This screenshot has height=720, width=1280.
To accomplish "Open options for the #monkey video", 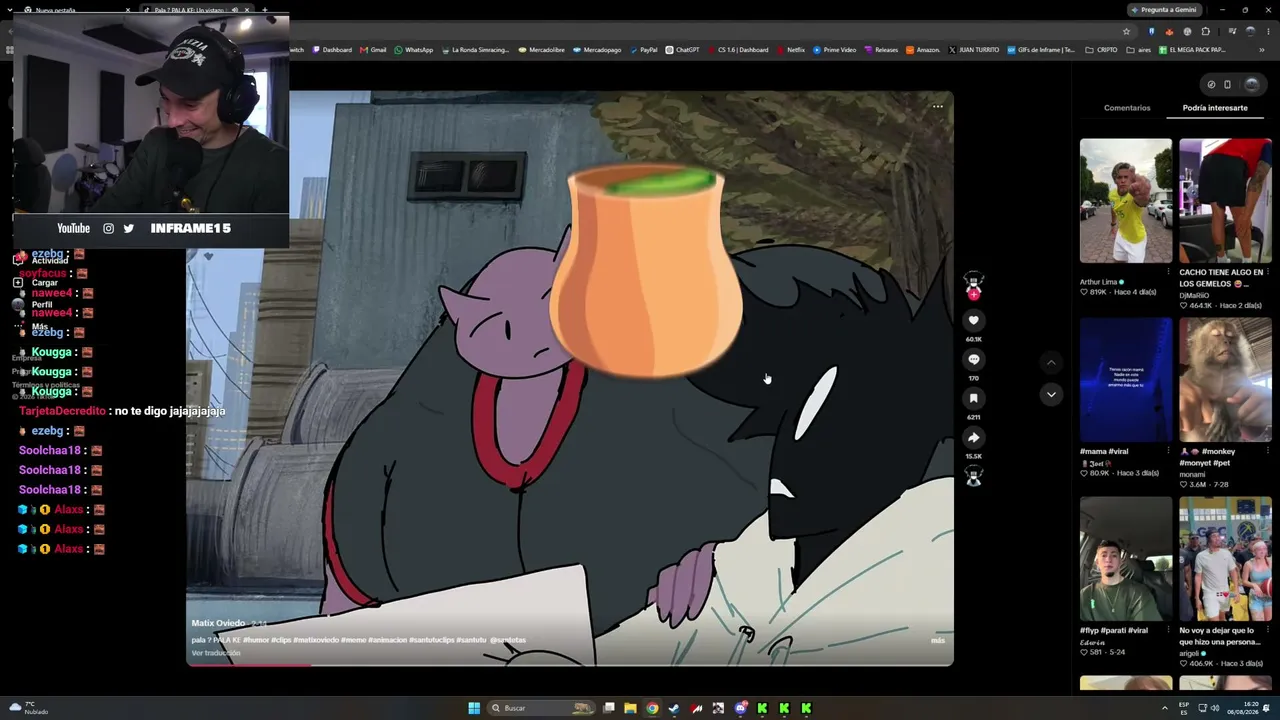I will coord(1268,452).
